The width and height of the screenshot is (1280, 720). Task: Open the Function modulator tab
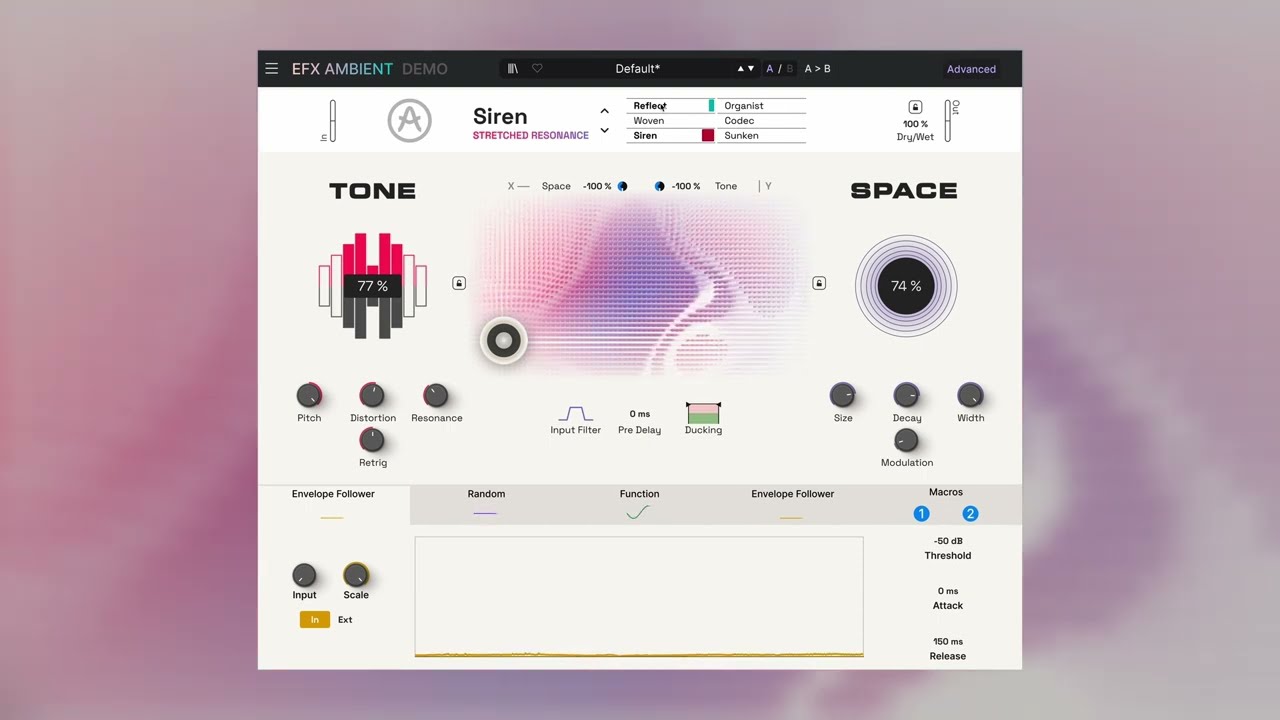(x=639, y=505)
